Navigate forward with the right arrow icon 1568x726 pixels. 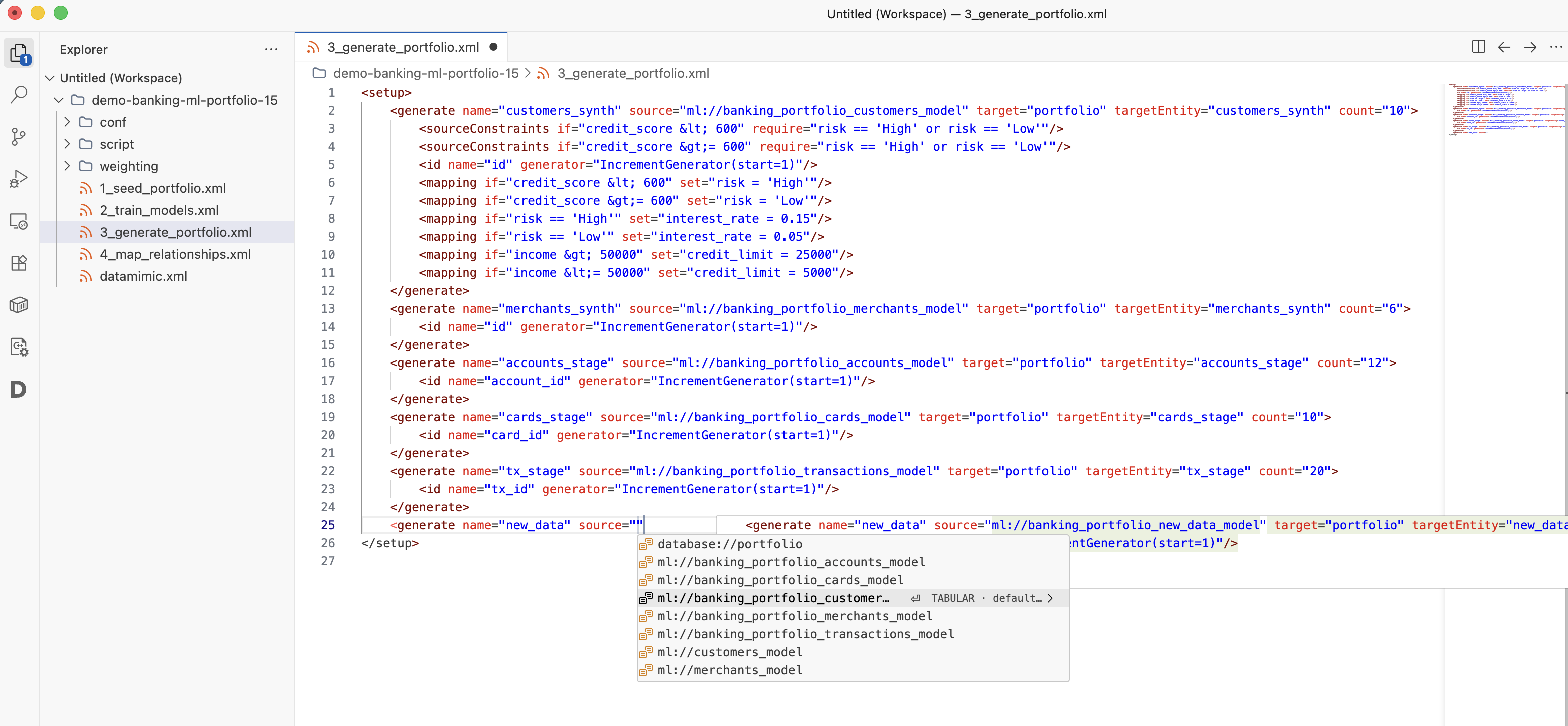[1529, 47]
